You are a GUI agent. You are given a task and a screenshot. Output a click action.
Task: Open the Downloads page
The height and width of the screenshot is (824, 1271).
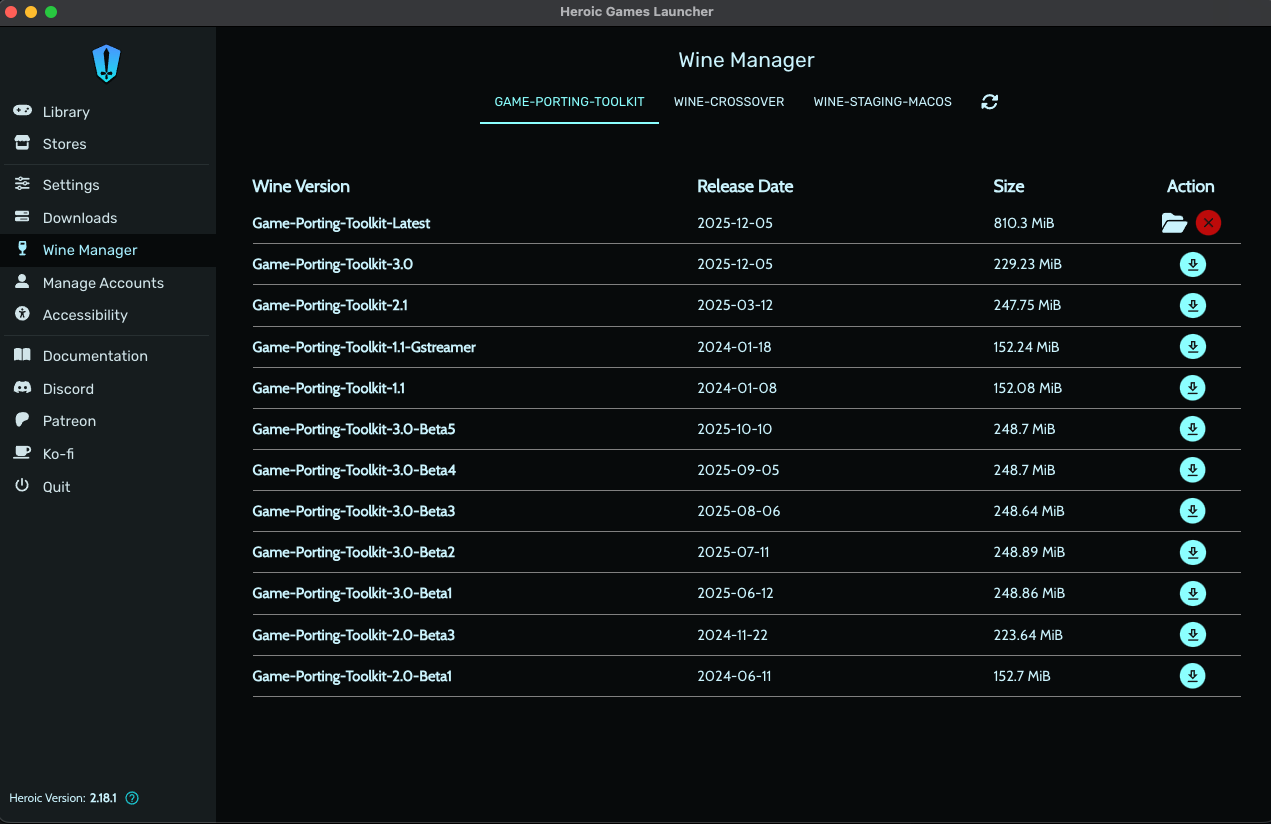[x=108, y=217]
